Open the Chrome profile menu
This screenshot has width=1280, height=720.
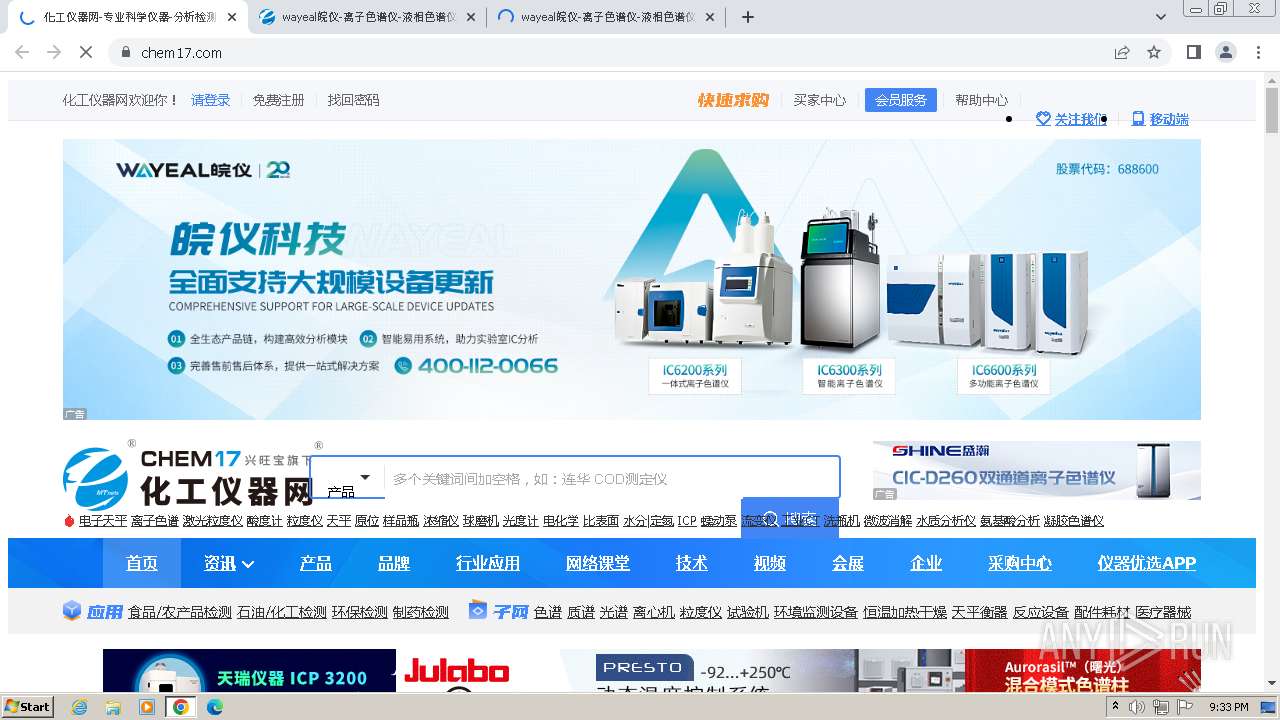(1226, 52)
